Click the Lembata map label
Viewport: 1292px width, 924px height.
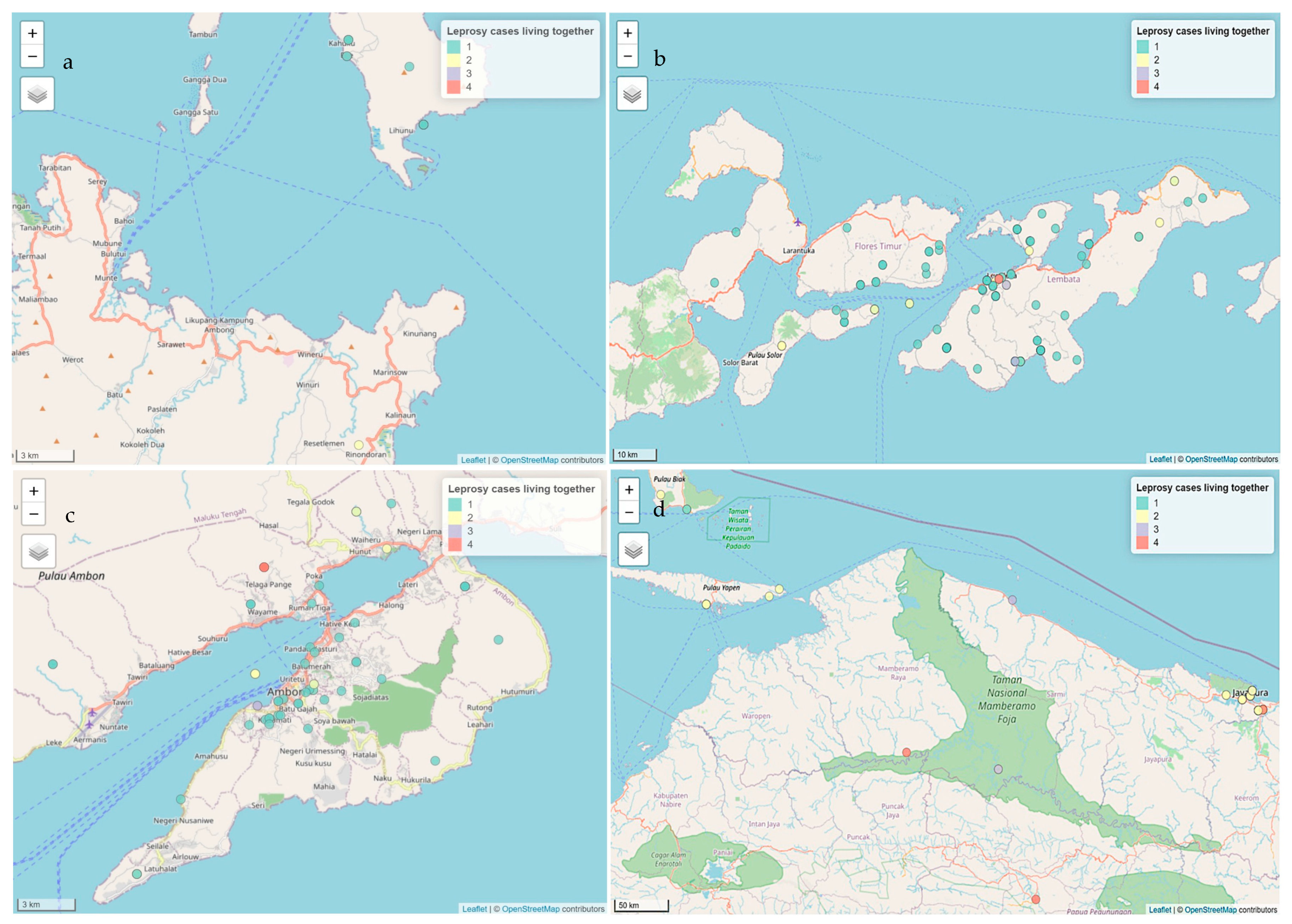[1063, 279]
